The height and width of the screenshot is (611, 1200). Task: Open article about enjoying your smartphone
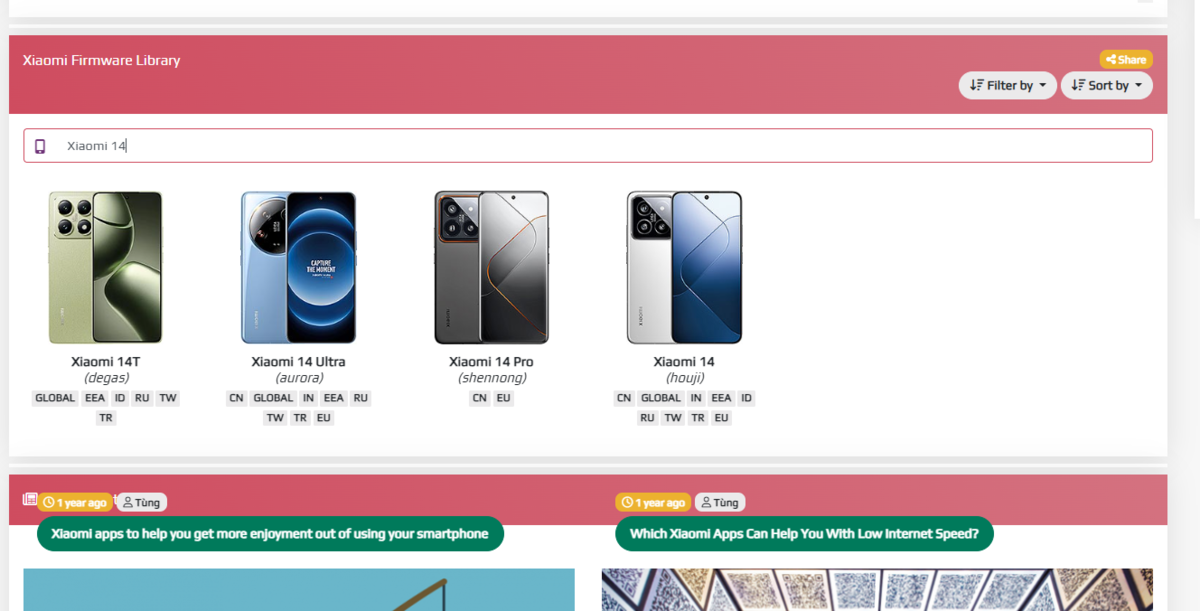pyautogui.click(x=270, y=533)
